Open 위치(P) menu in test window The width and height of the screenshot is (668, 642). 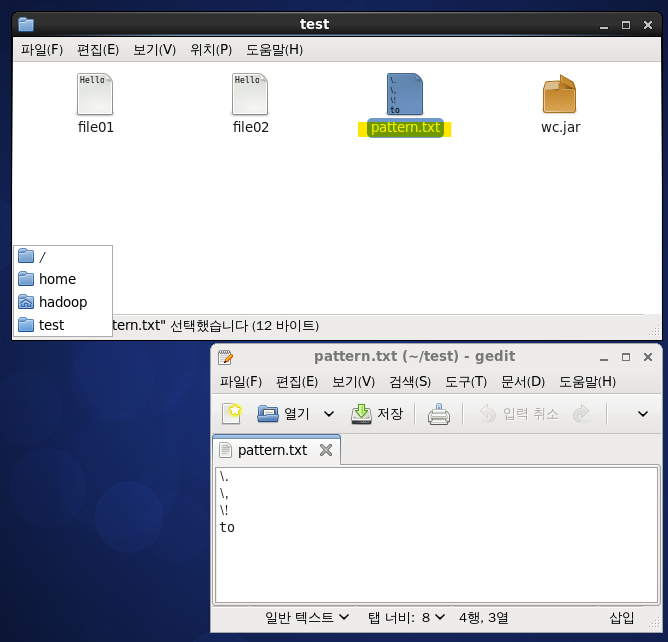pyautogui.click(x=211, y=49)
